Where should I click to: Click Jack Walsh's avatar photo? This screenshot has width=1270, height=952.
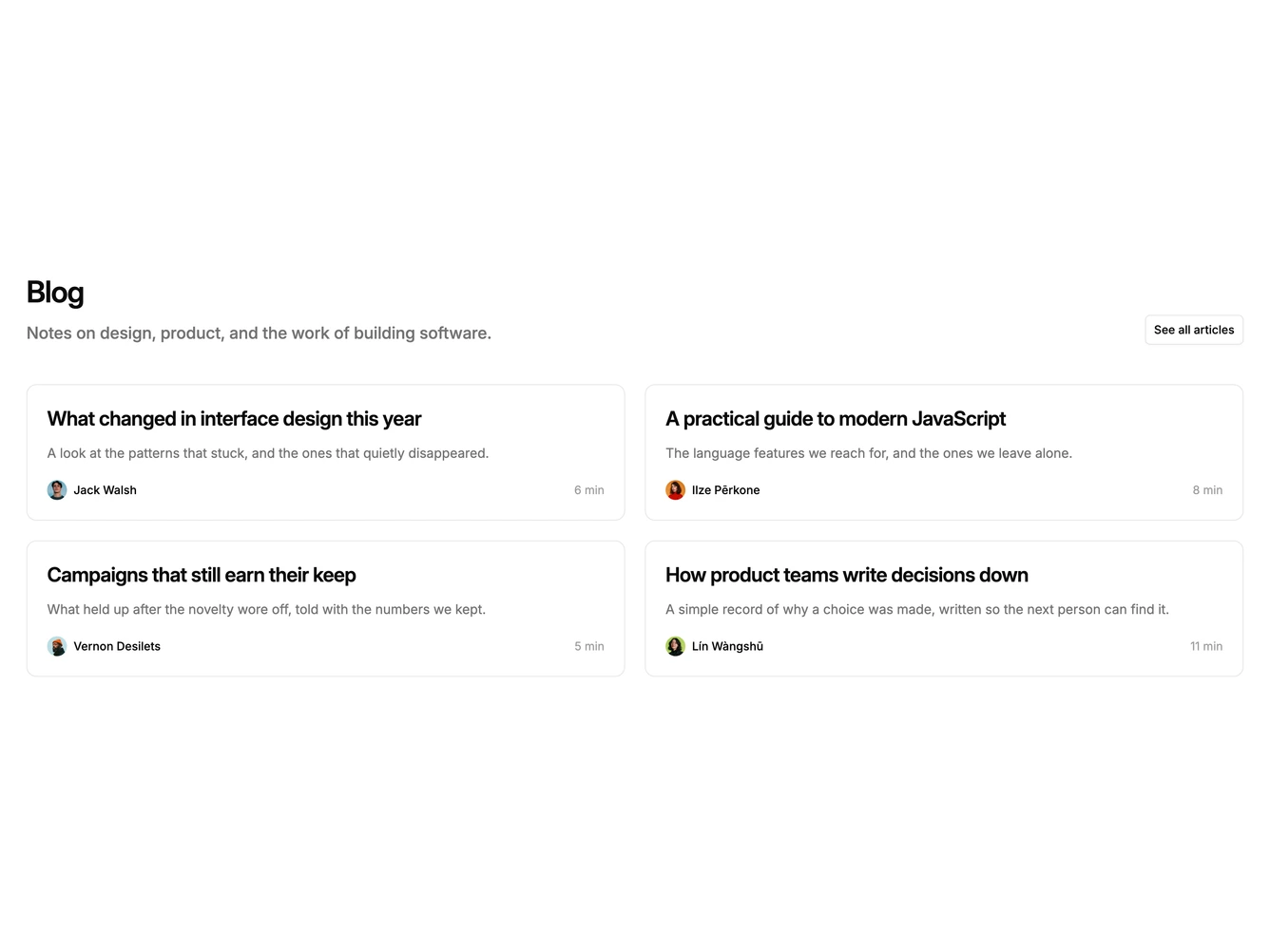57,490
